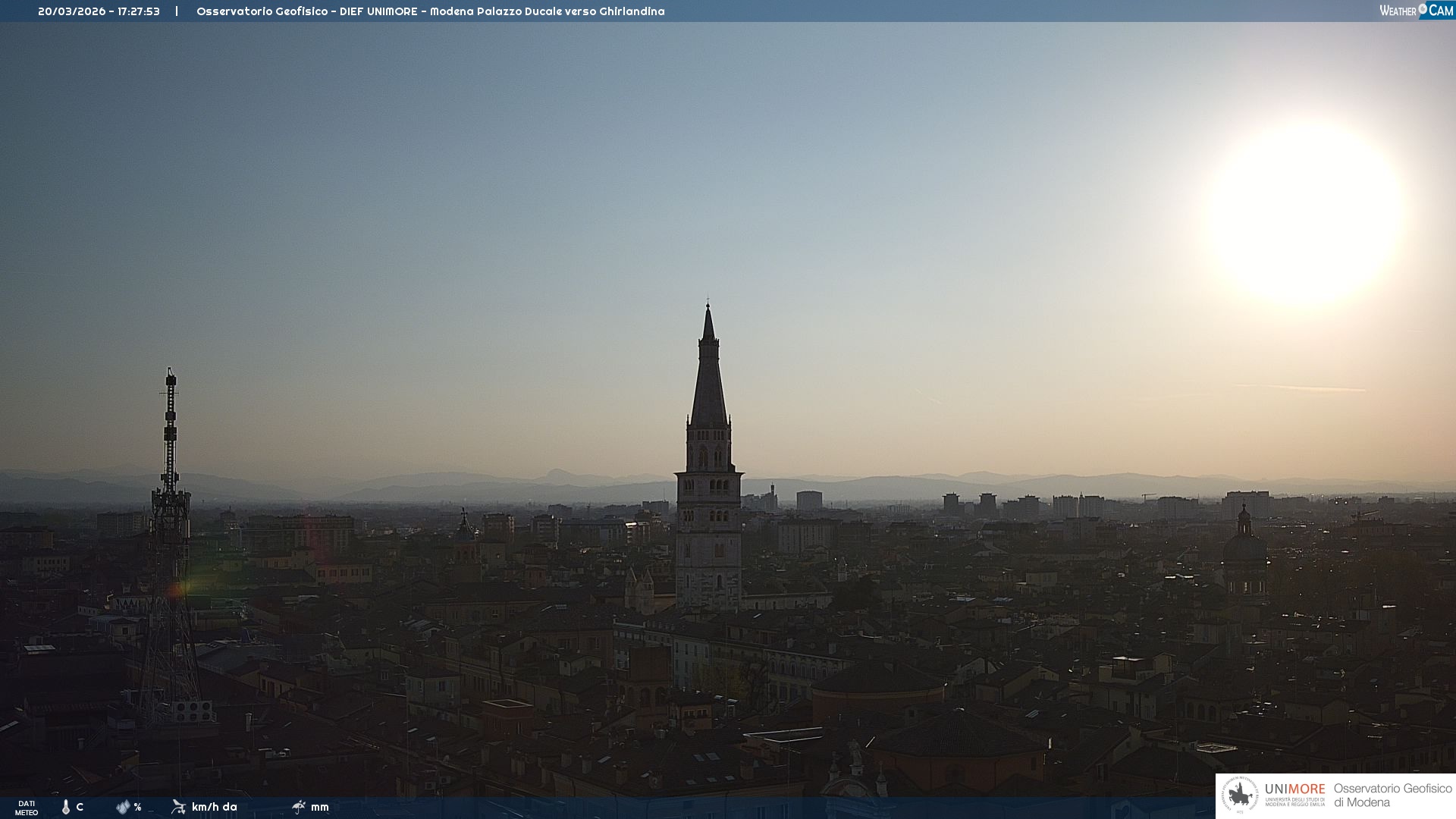Click the rain umbrella precipitation icon

(299, 807)
